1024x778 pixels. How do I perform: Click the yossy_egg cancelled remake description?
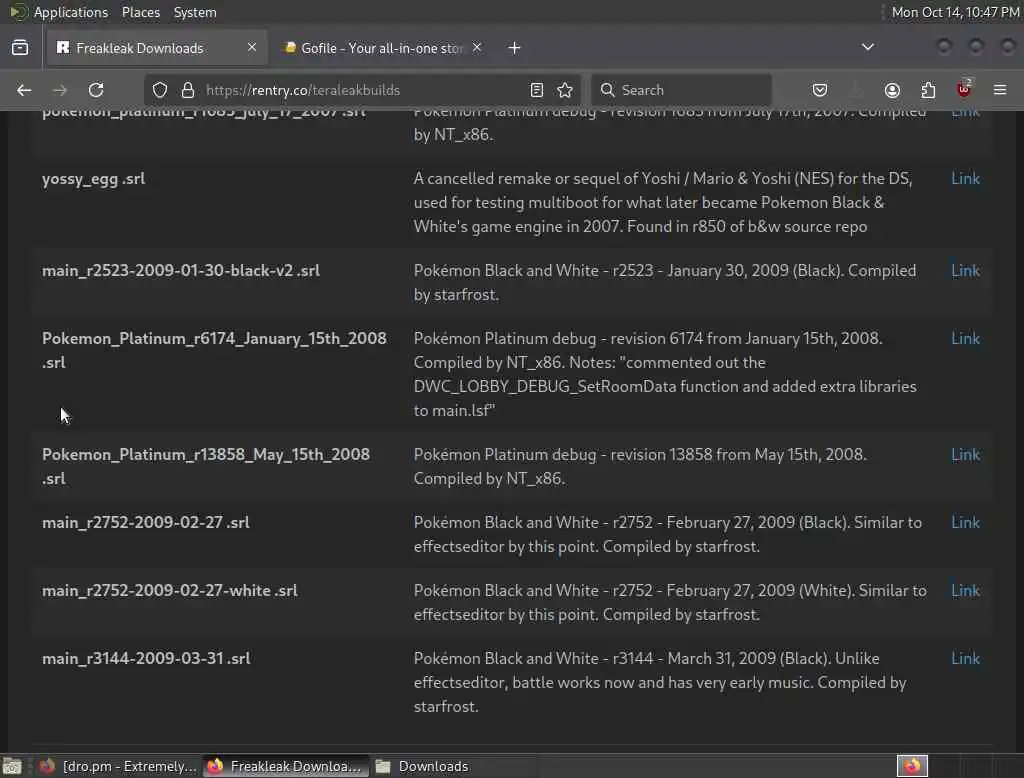click(663, 203)
